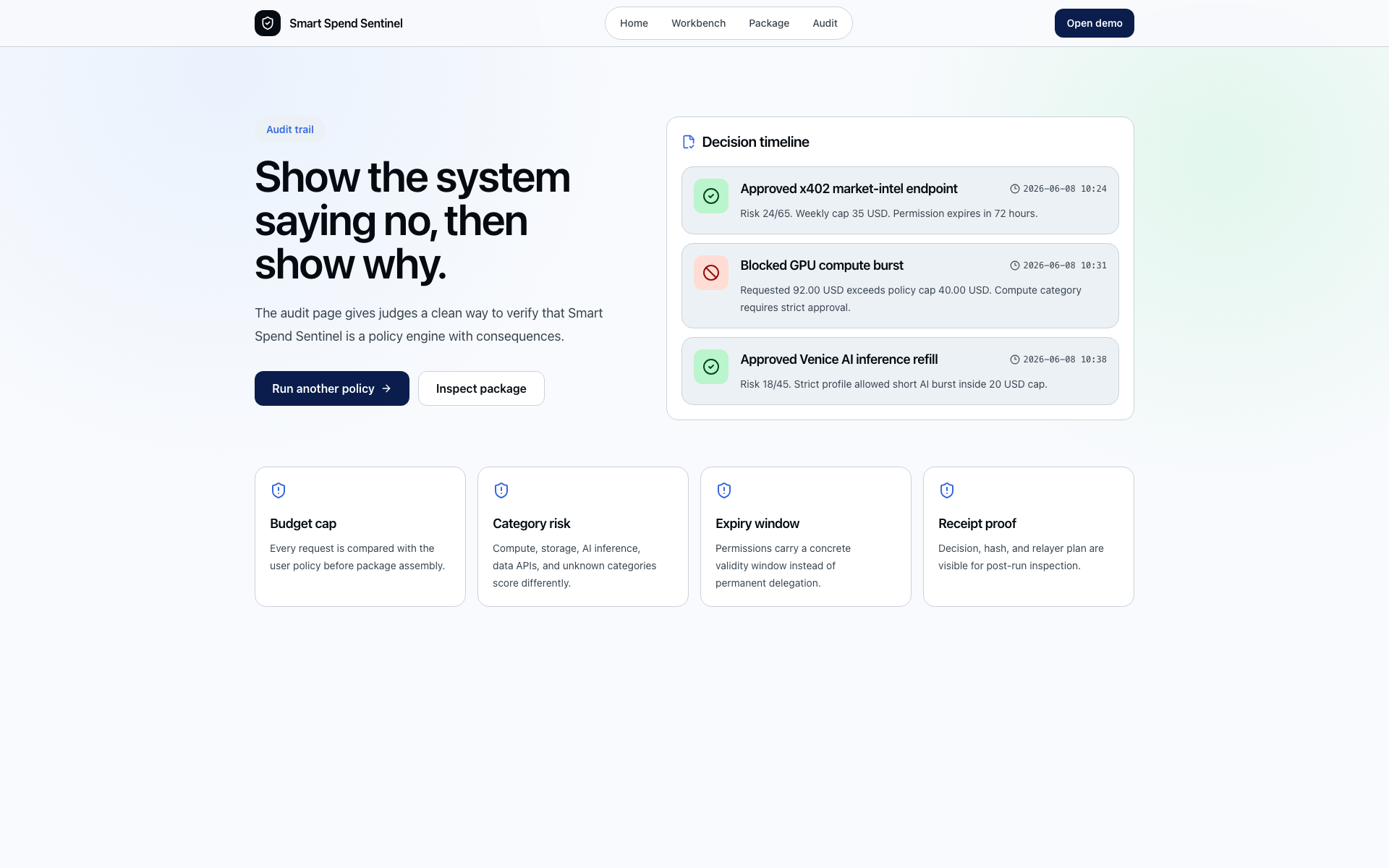This screenshot has height=868, width=1389.
Task: Click the Expiry window card title
Action: (x=757, y=524)
